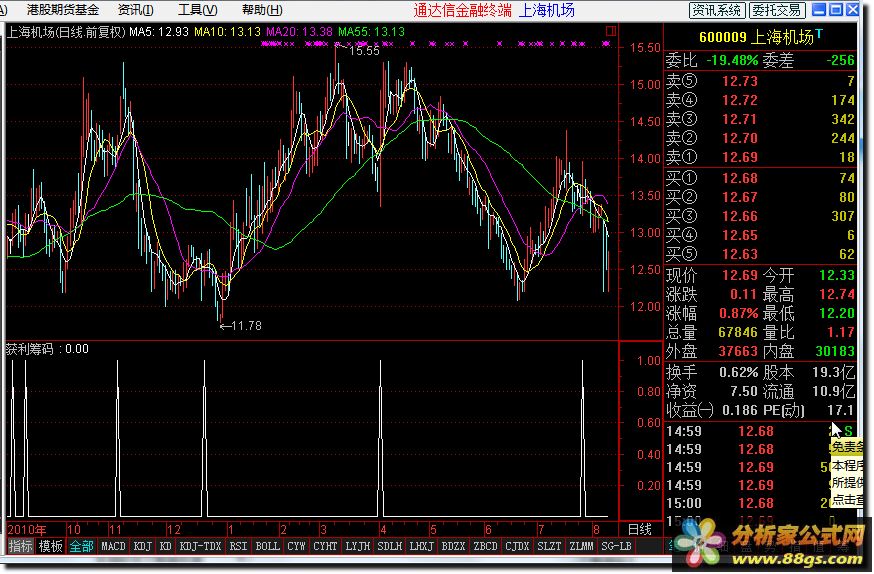Screen dimensions: 874x574
Task: Click the MA10: 13.13 label
Action: click(227, 32)
